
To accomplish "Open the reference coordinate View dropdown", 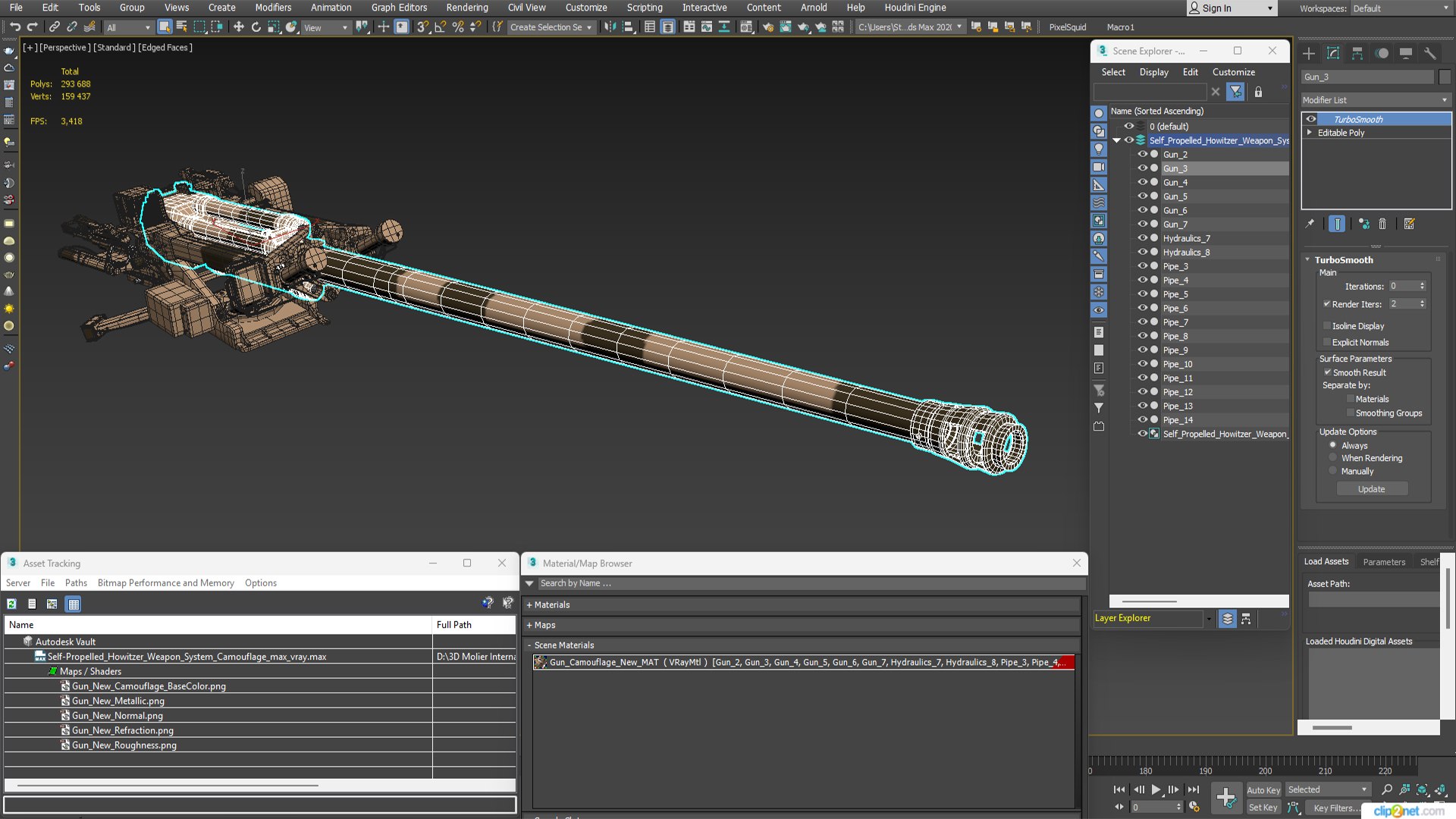I will click(326, 27).
